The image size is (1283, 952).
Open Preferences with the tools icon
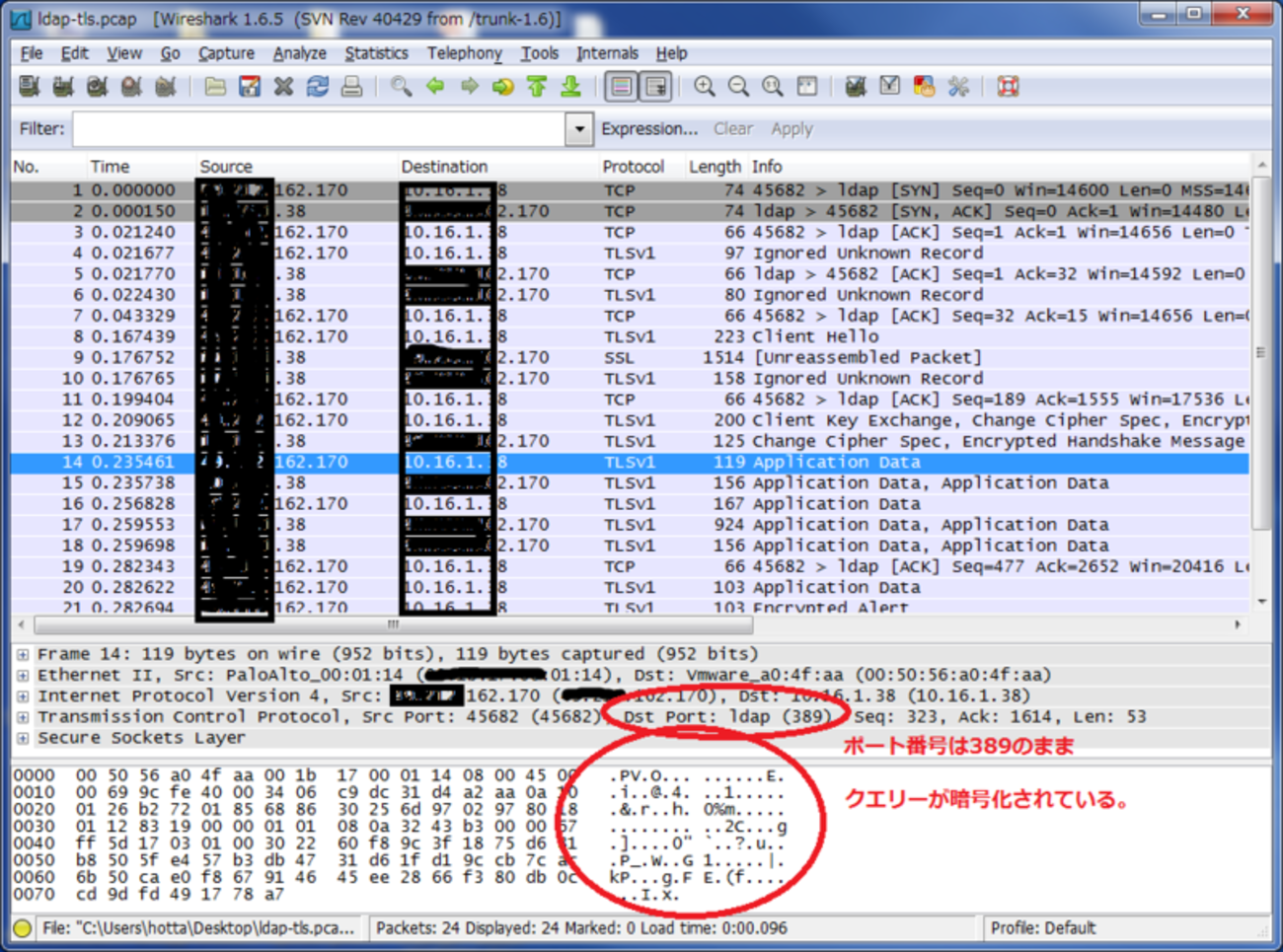click(958, 87)
